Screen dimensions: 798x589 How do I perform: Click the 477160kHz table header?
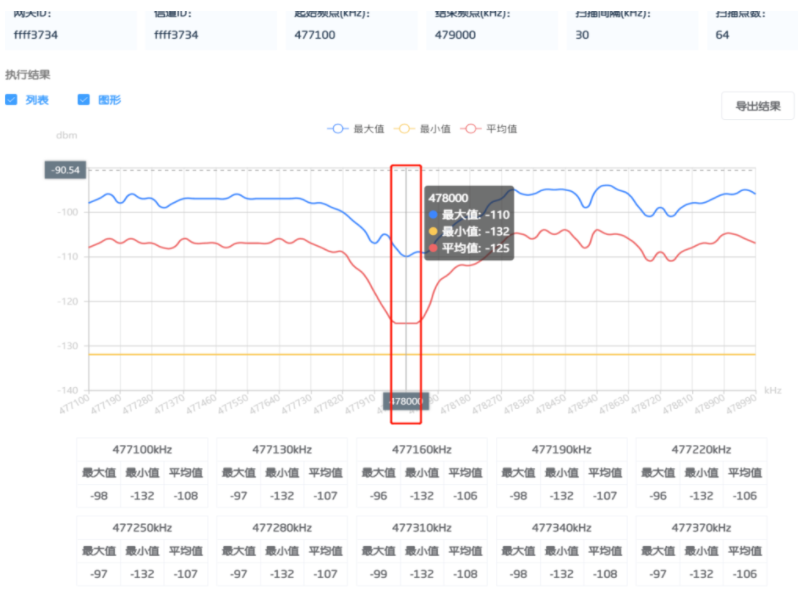click(421, 450)
